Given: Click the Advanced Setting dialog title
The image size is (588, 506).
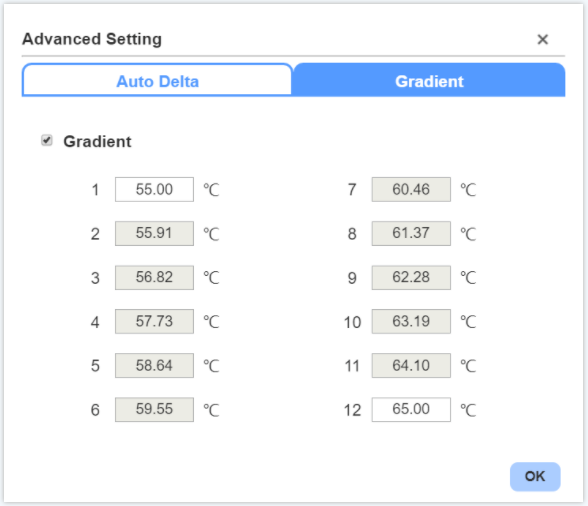Looking at the screenshot, I should [x=92, y=39].
